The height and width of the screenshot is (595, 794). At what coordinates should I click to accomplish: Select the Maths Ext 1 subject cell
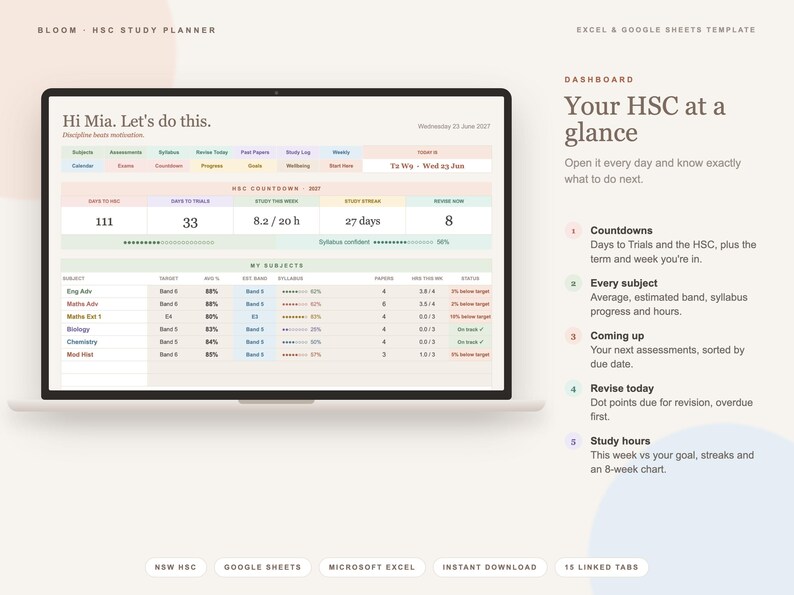[x=104, y=317]
